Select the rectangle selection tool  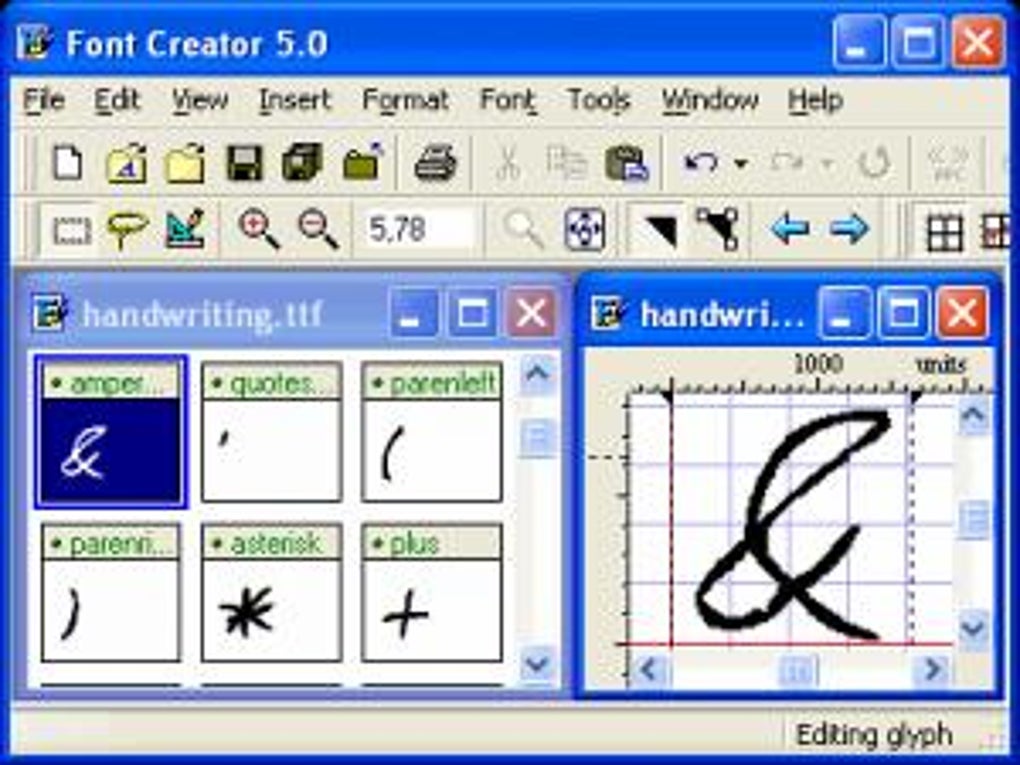[x=71, y=231]
